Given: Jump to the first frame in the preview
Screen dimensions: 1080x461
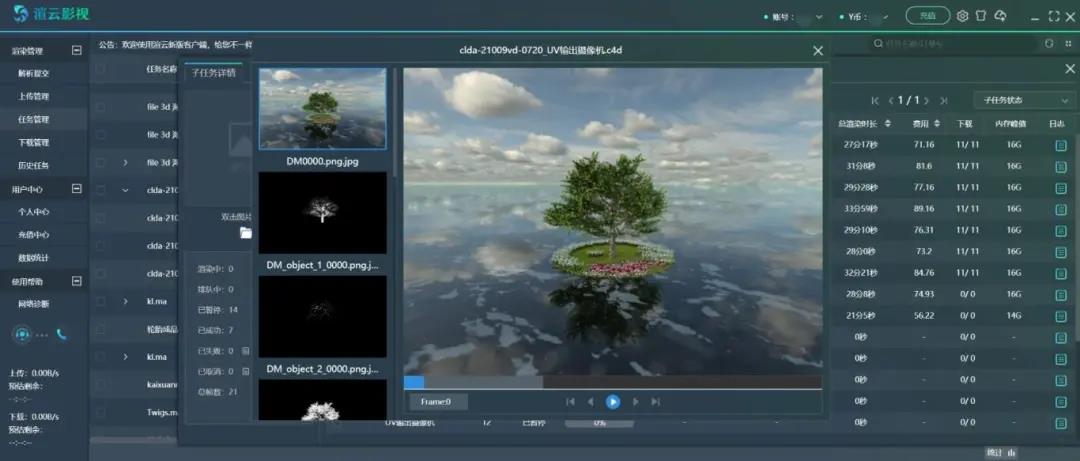Looking at the screenshot, I should click(570, 402).
